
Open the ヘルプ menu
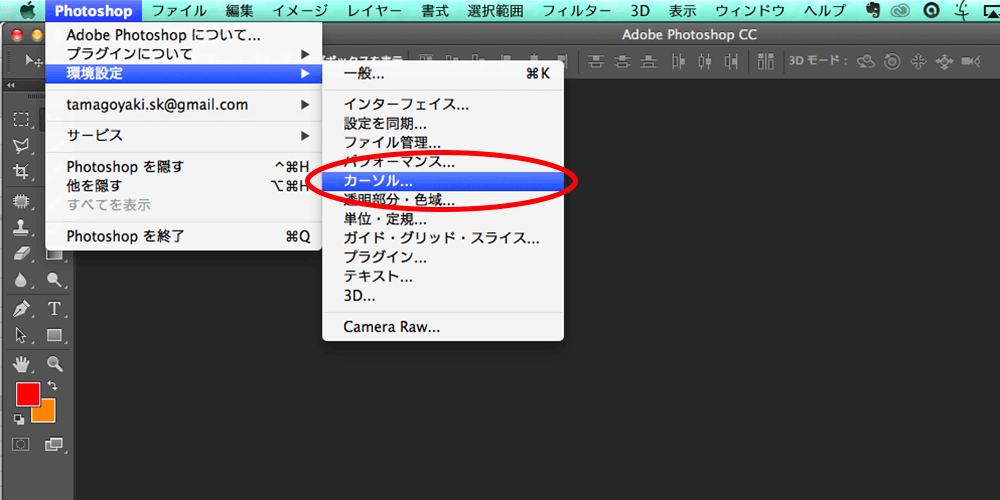825,10
